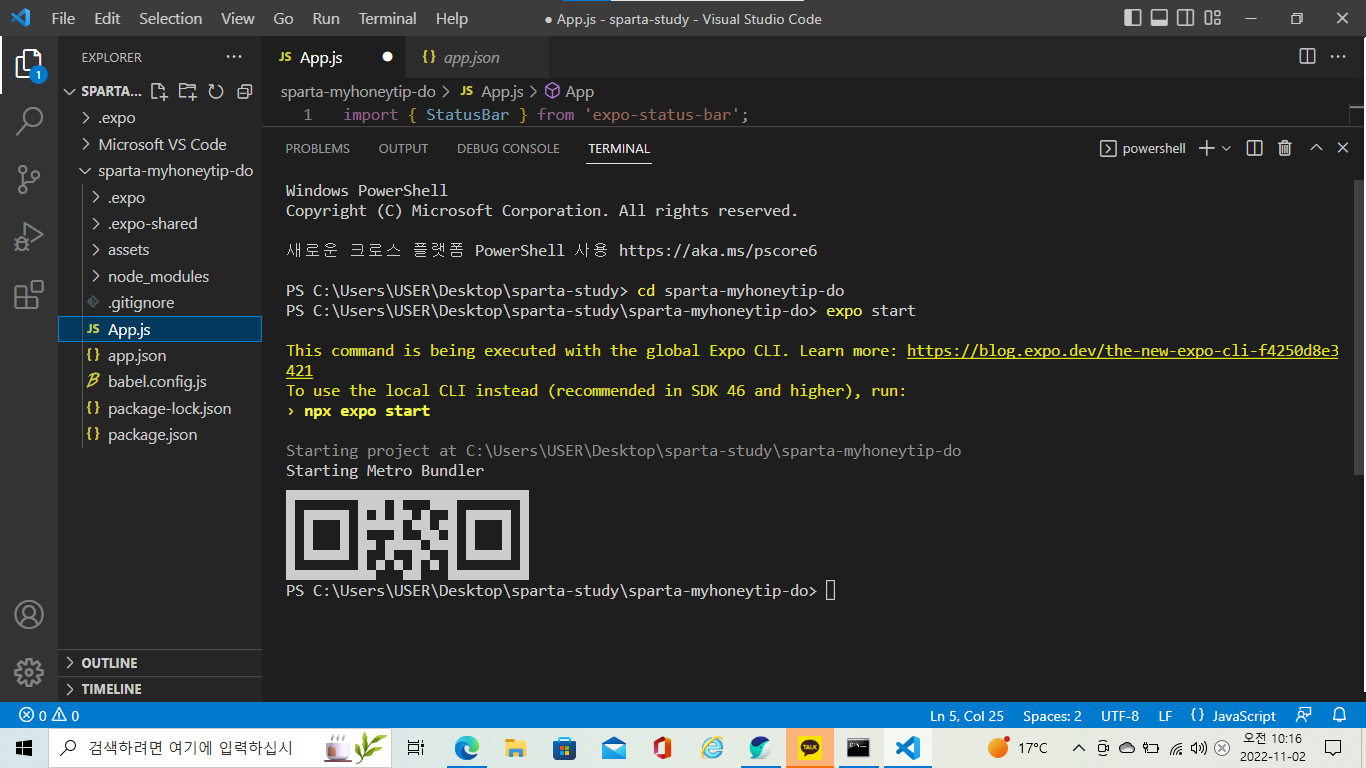The width and height of the screenshot is (1366, 768).
Task: Open package.json in the Explorer
Action: [x=160, y=434]
